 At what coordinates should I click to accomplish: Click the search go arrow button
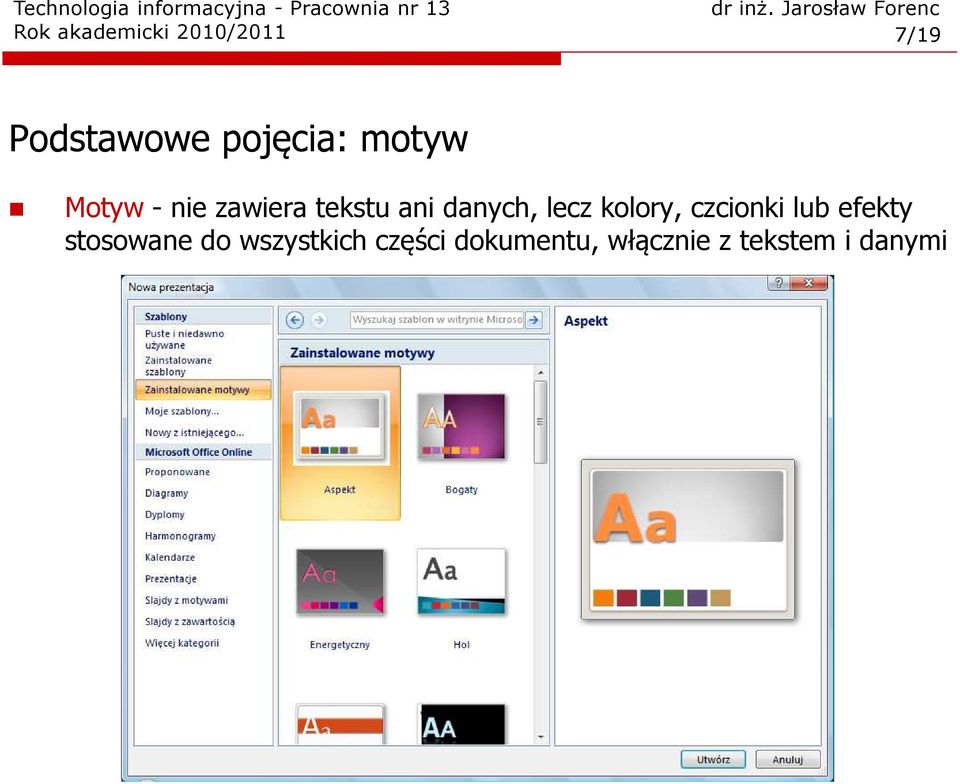click(534, 319)
